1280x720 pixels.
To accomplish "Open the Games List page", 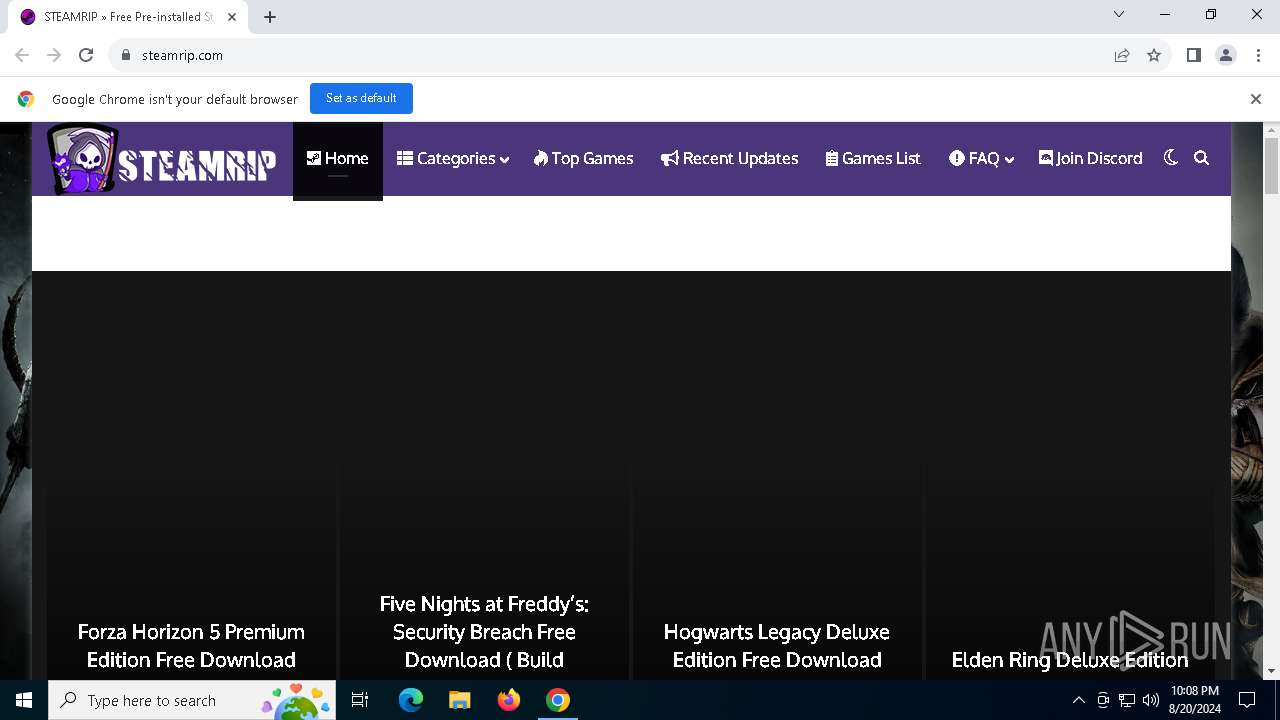I will 873,159.
